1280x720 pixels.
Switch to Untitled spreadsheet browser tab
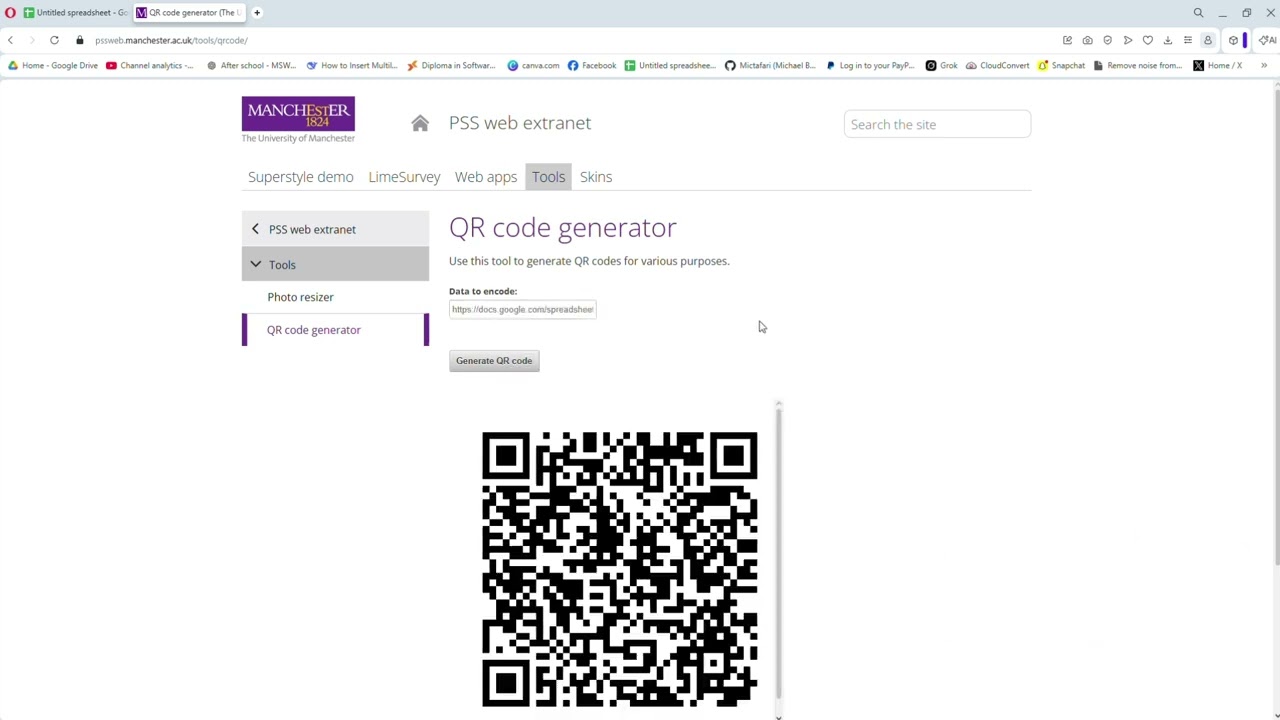point(75,13)
